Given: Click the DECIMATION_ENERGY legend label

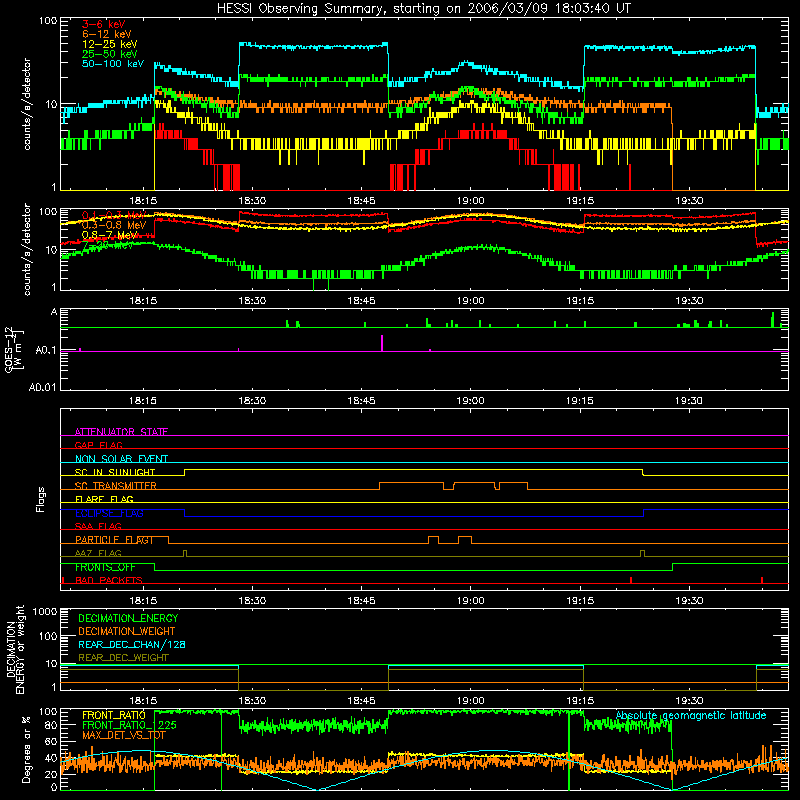Looking at the screenshot, I should (x=128, y=618).
